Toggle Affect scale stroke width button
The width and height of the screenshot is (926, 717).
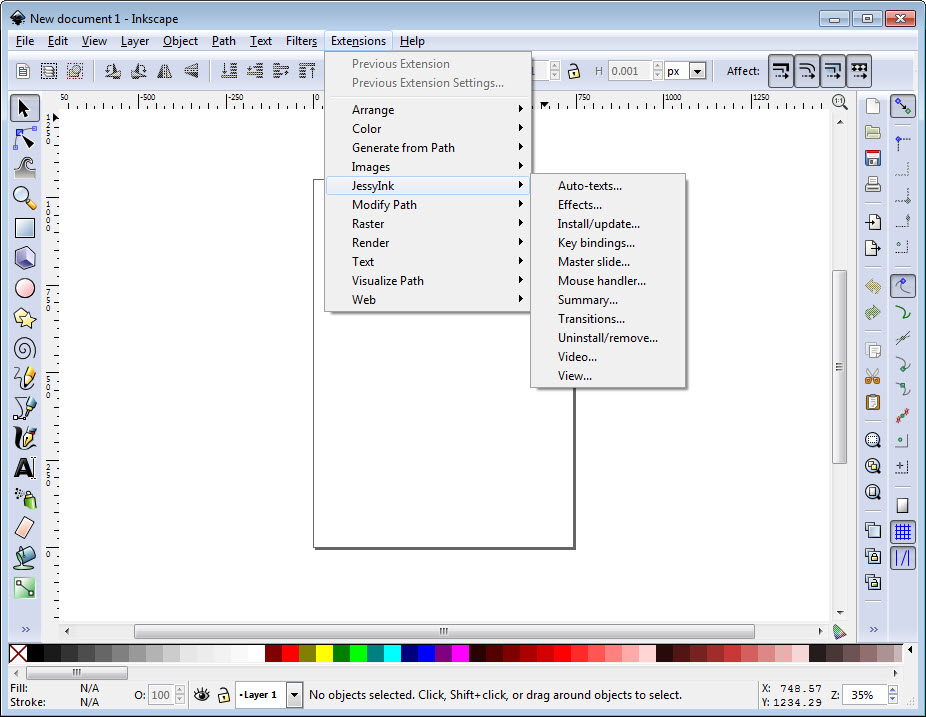(x=781, y=71)
